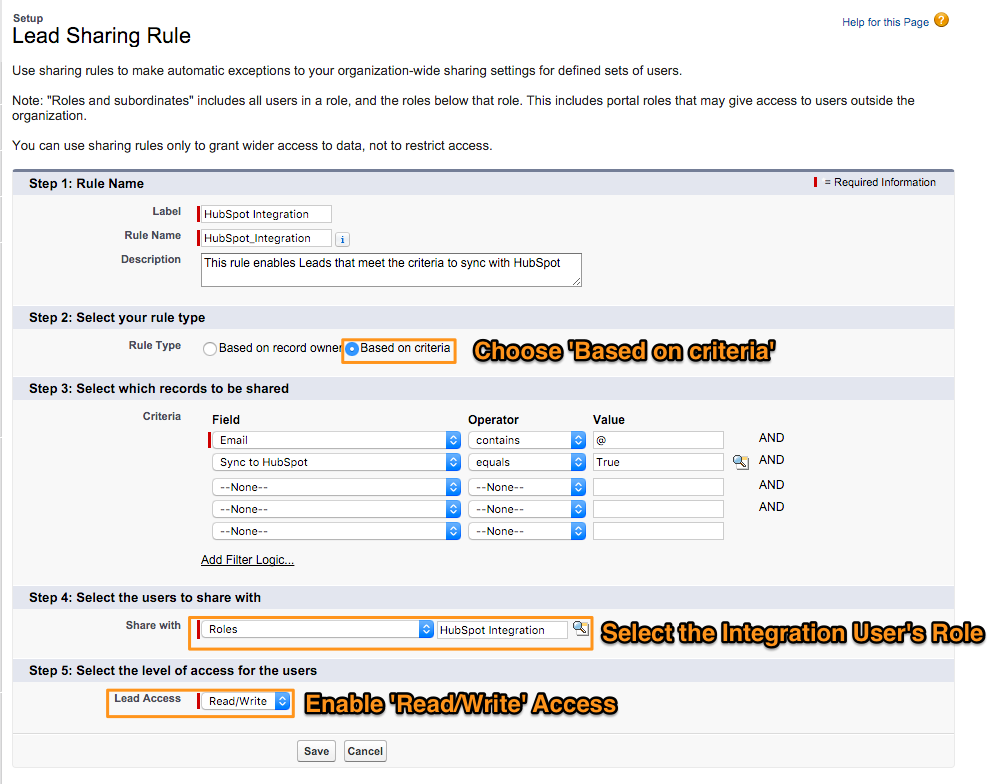Open the 'Add Filter Logic...' link

coord(247,560)
